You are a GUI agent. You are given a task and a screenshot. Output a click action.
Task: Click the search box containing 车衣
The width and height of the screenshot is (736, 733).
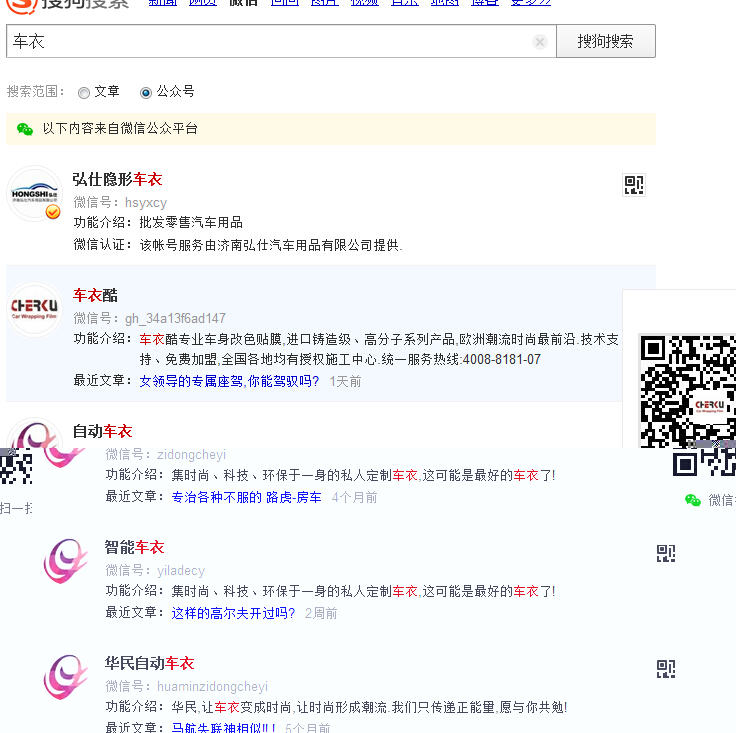(x=281, y=41)
